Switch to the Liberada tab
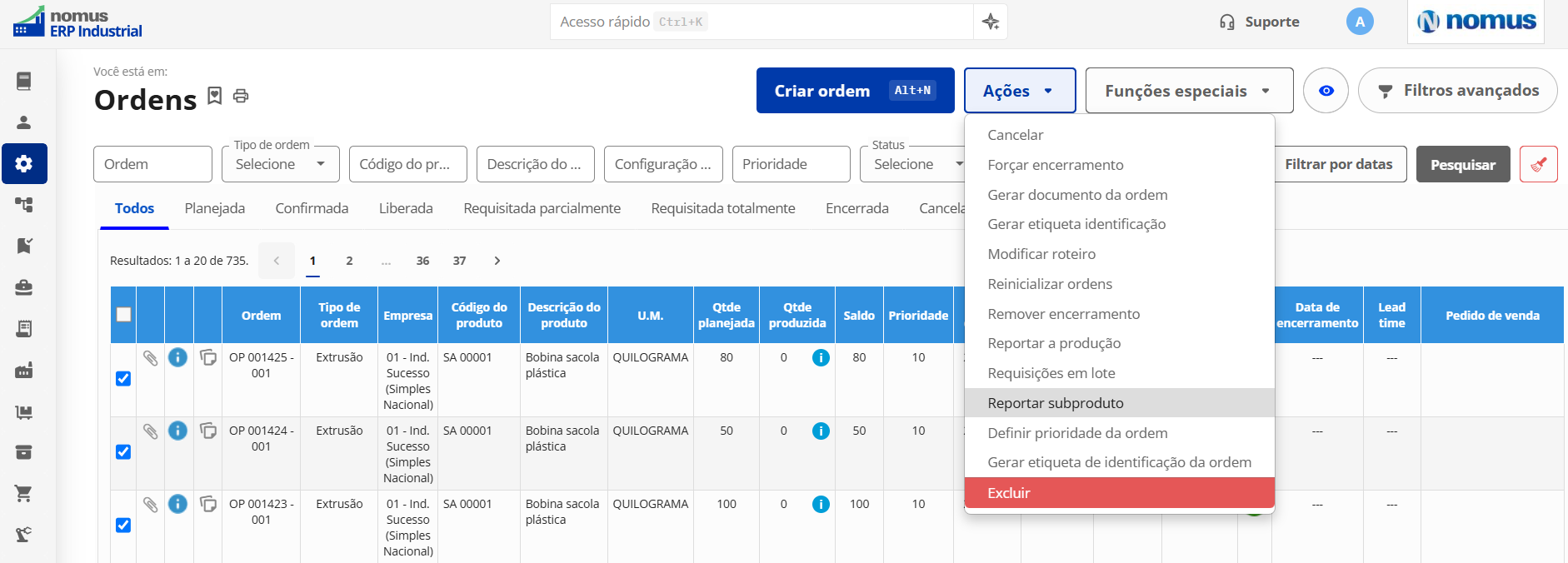Screen dimensions: 1568x563 tap(406, 208)
